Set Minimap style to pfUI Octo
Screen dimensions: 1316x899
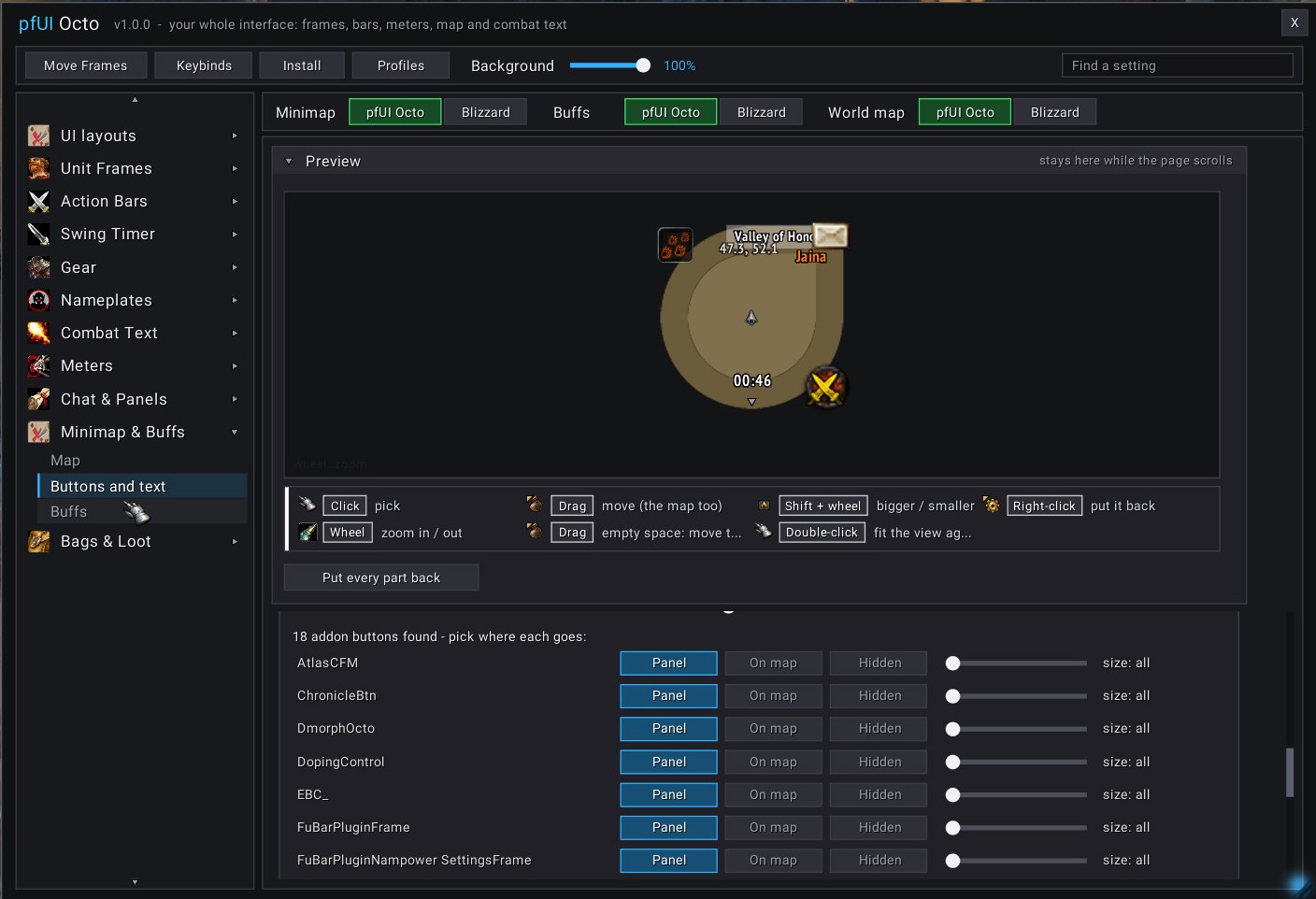click(395, 112)
